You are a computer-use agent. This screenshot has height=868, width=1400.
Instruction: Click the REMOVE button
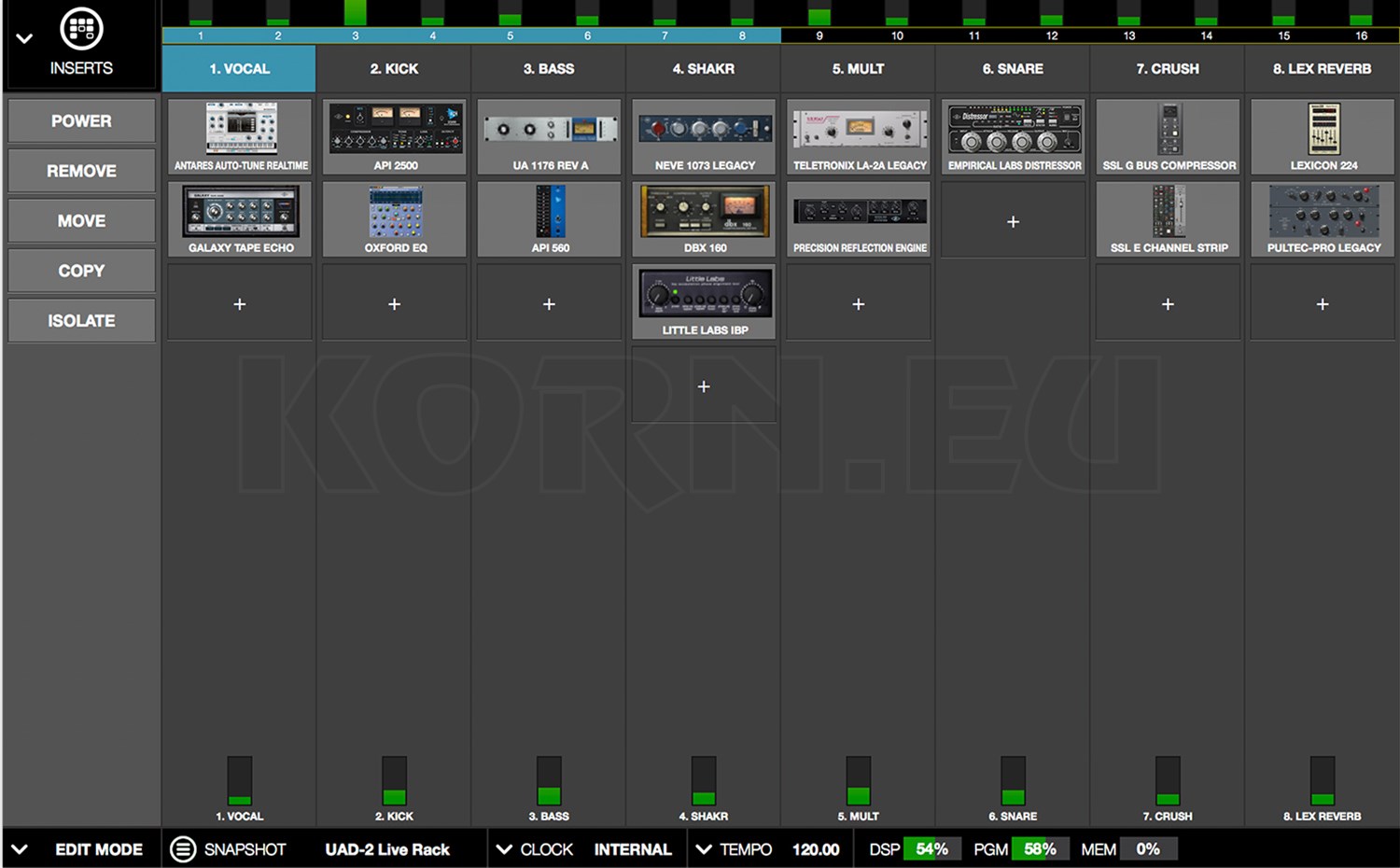coord(81,170)
